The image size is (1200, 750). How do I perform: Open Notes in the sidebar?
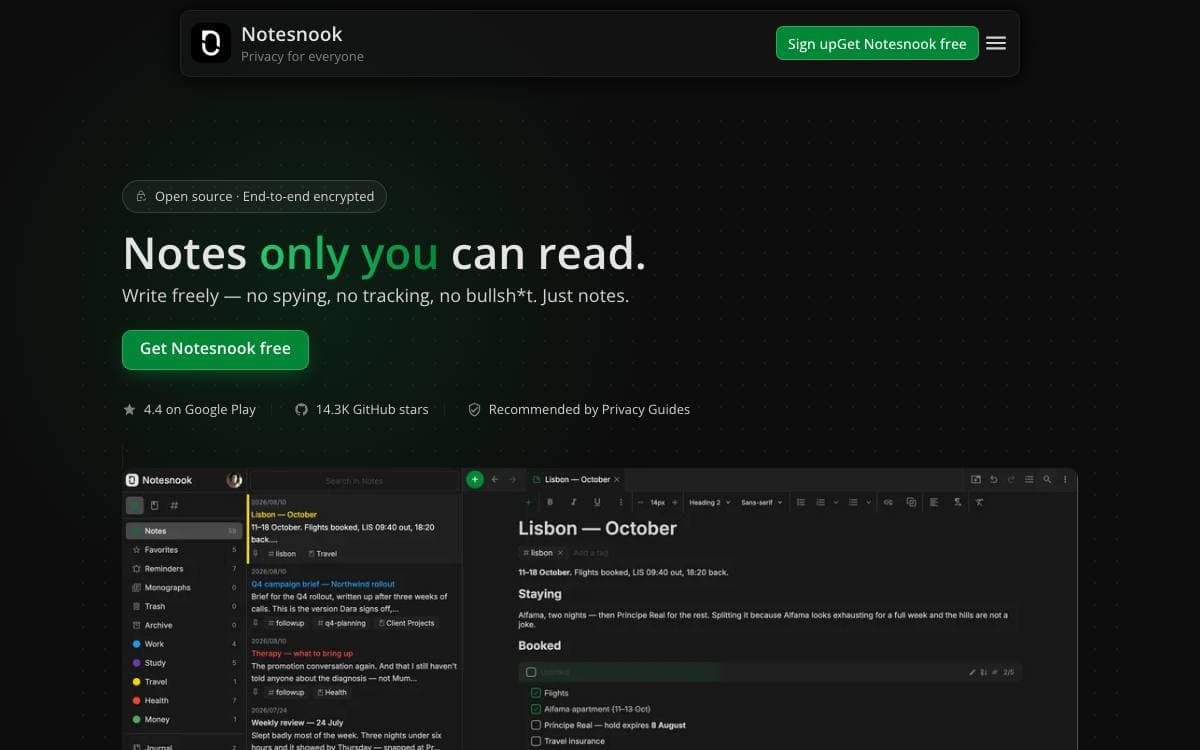184,531
